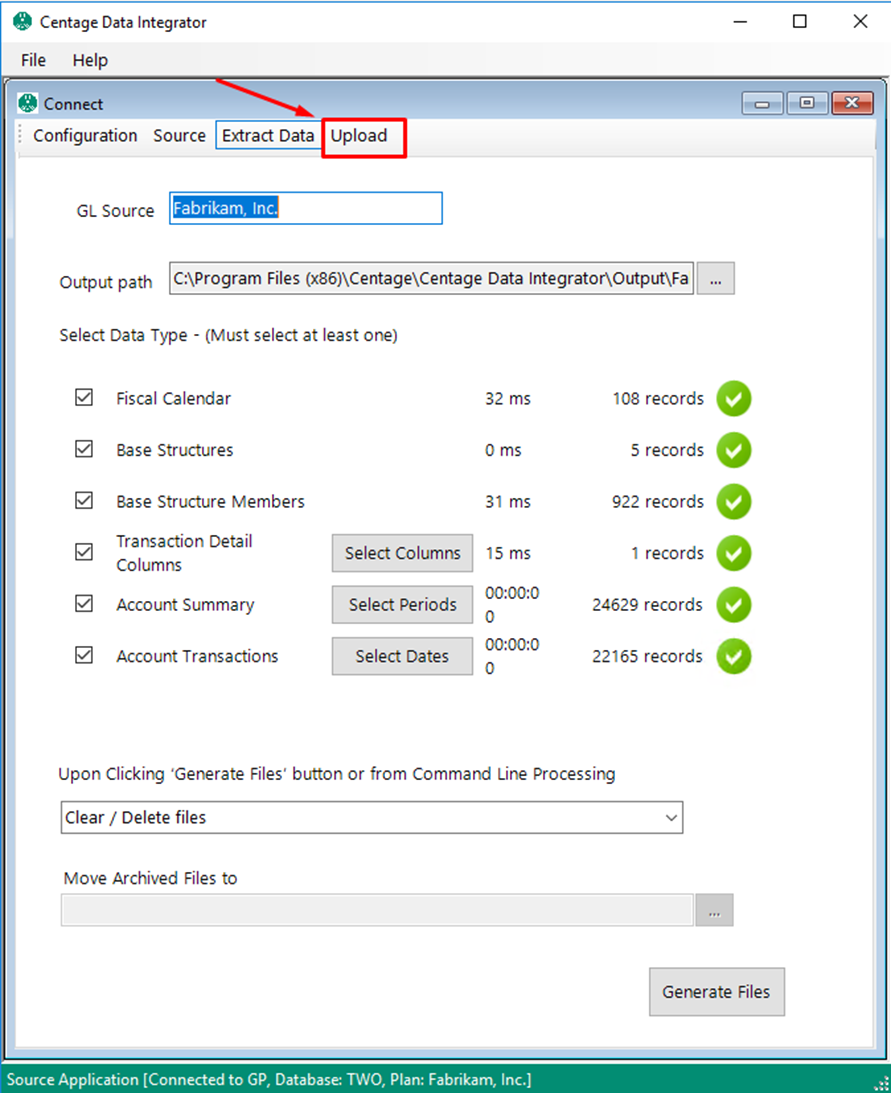This screenshot has height=1093, width=891.
Task: Close the Centage Data Integrator main window
Action: (x=860, y=22)
